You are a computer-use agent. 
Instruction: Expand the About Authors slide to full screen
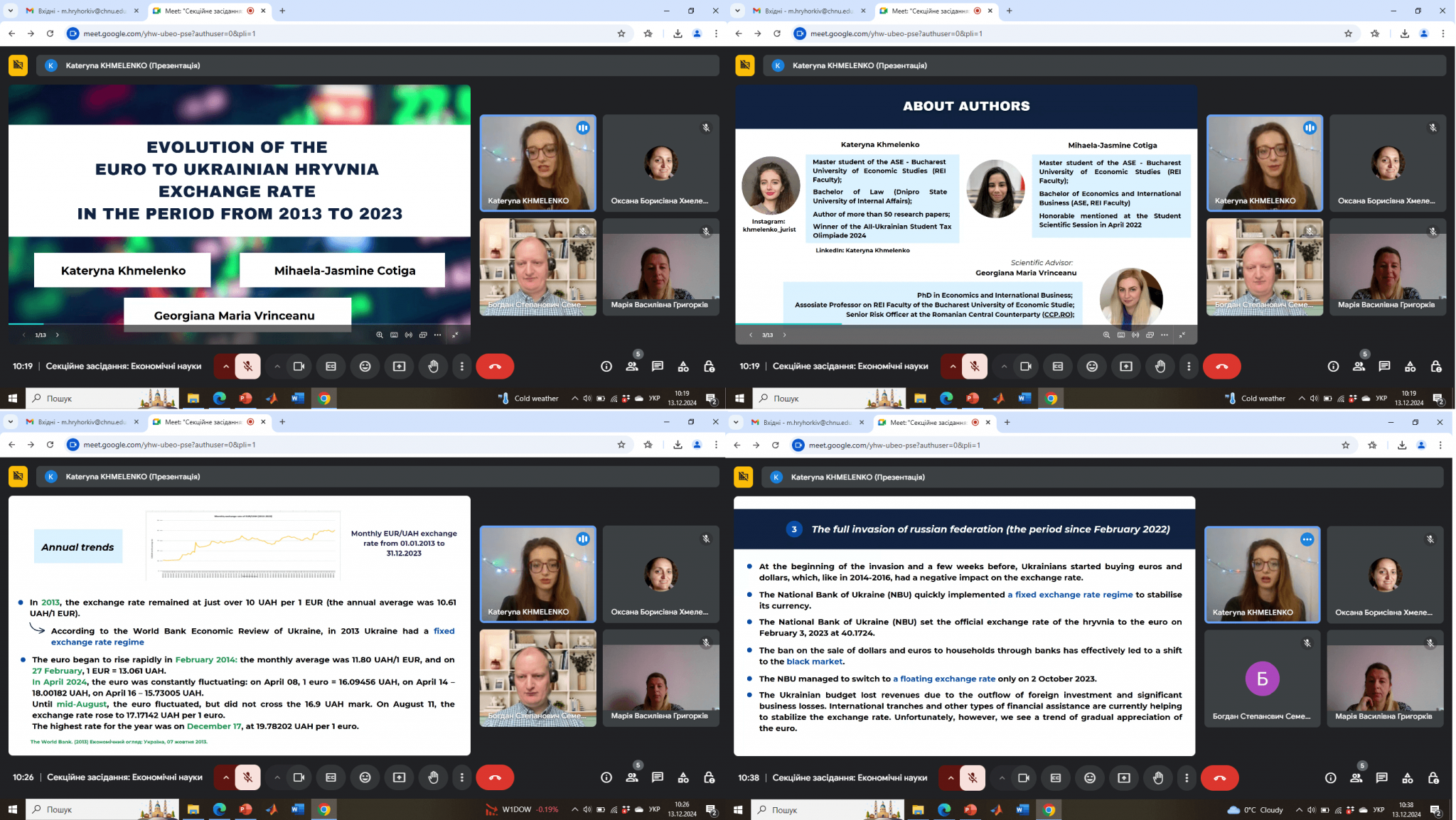(1182, 335)
